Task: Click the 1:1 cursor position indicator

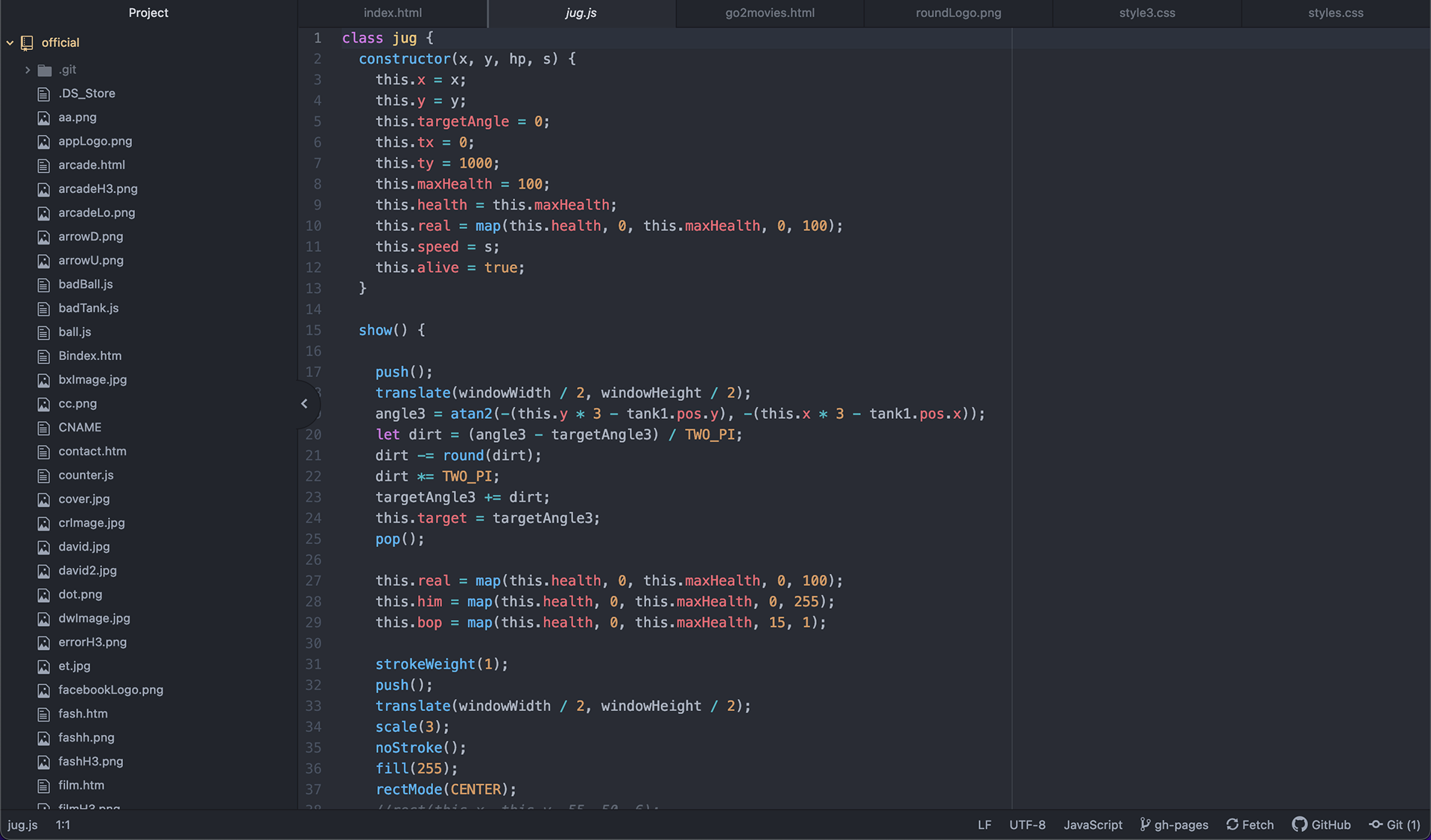Action: click(63, 824)
